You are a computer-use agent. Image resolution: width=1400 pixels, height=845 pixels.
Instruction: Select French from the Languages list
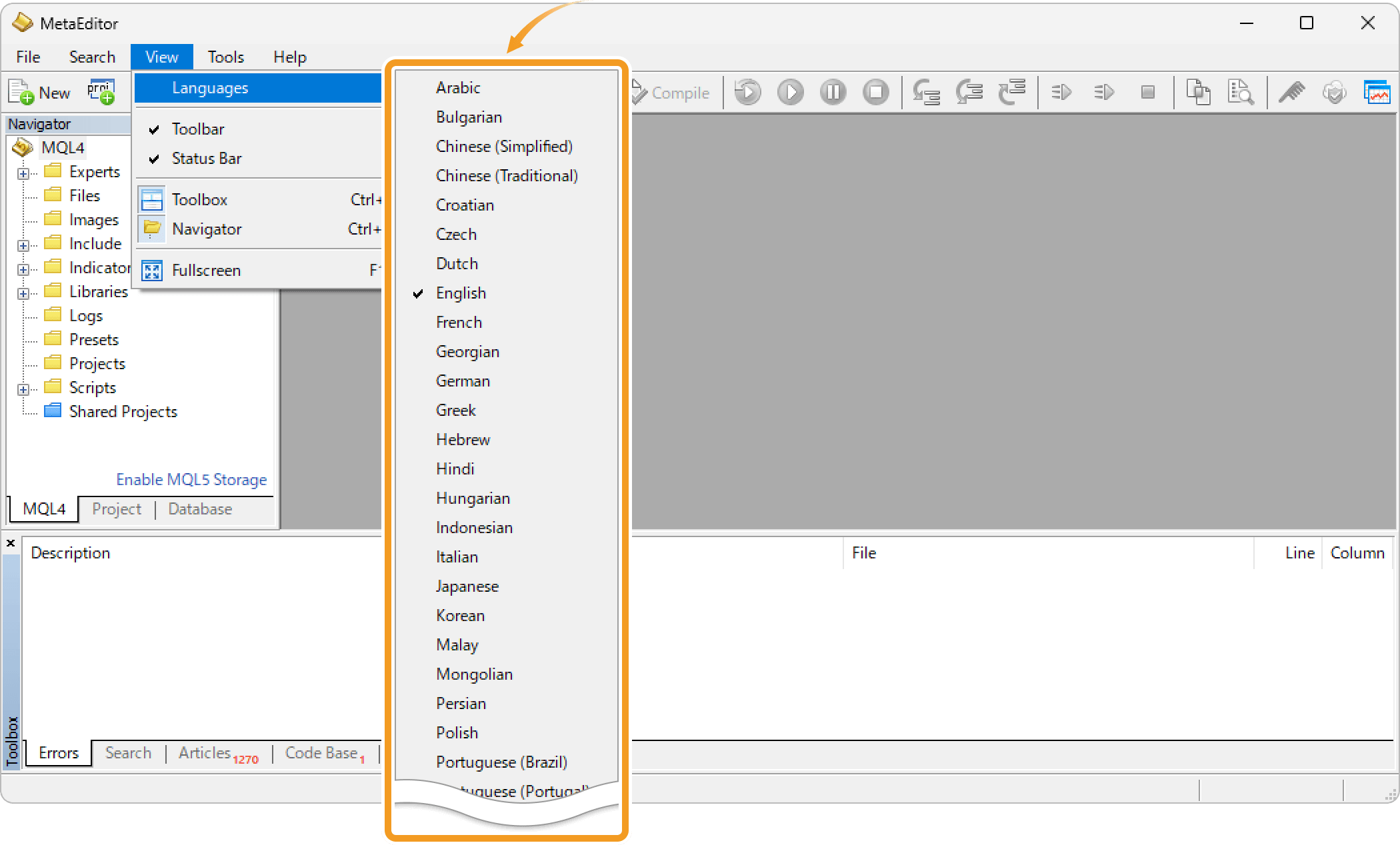(459, 322)
